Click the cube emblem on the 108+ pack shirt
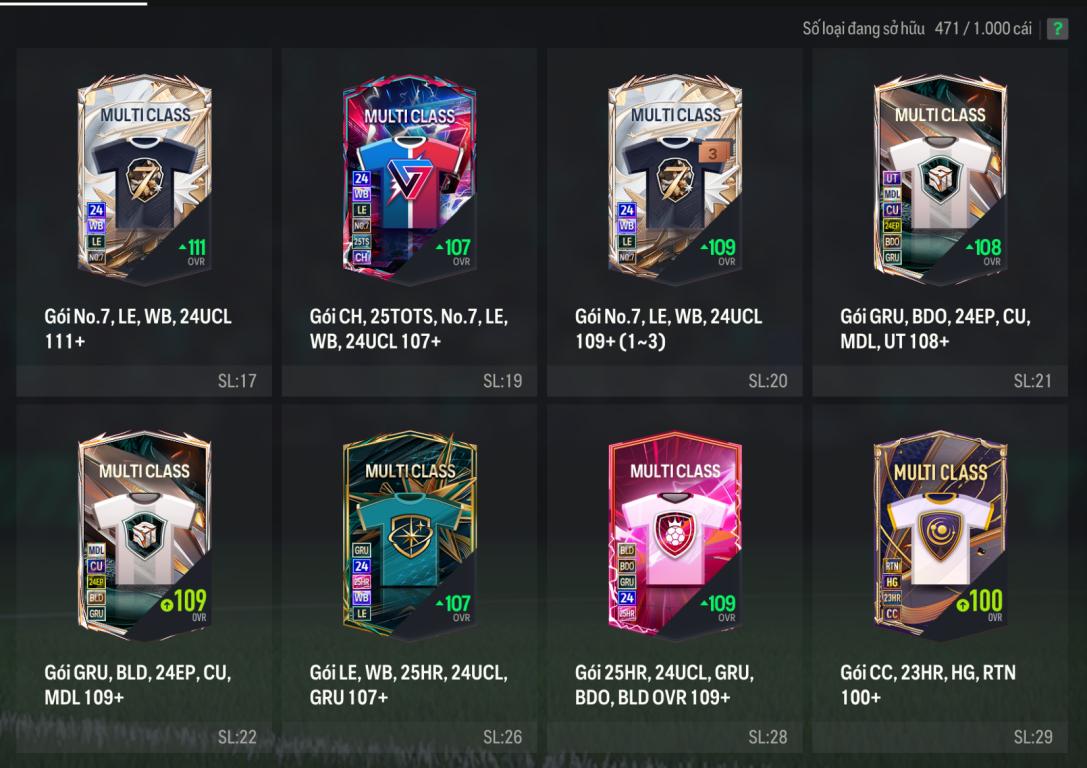Screen dimensions: 1087x768 [940, 177]
